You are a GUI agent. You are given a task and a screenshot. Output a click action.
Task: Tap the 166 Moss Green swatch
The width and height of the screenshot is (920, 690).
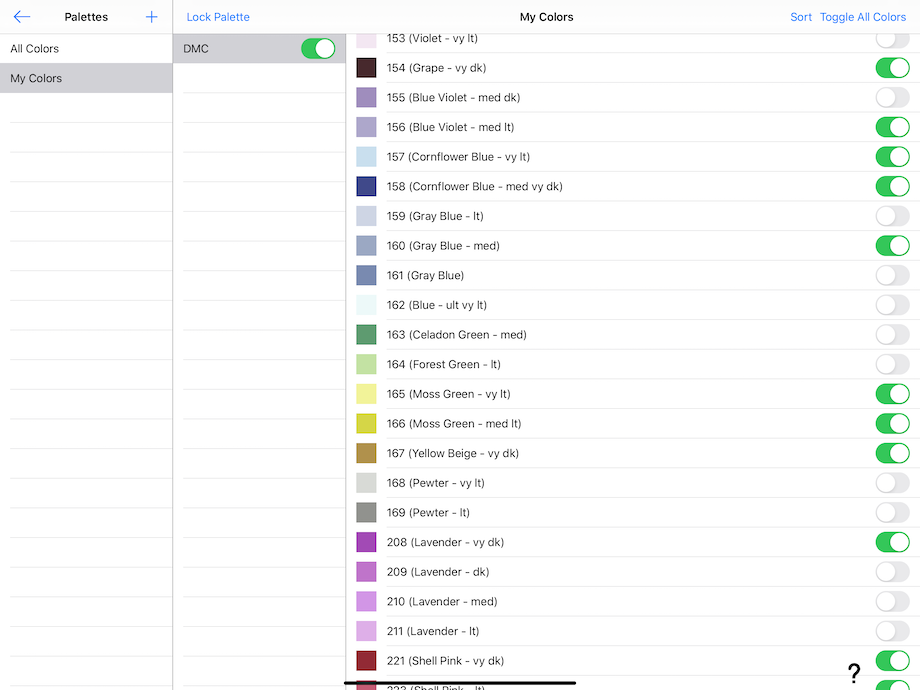coord(367,424)
